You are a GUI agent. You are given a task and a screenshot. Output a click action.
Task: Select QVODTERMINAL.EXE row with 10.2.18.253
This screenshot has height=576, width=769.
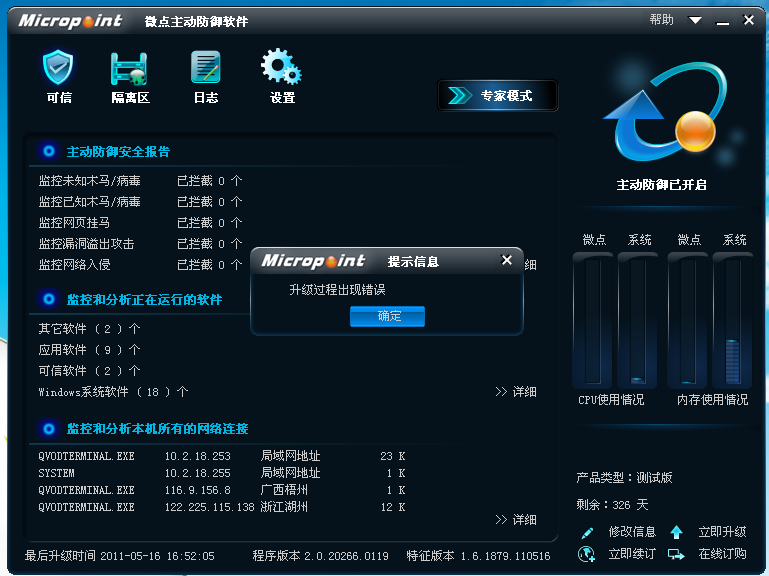pos(222,456)
